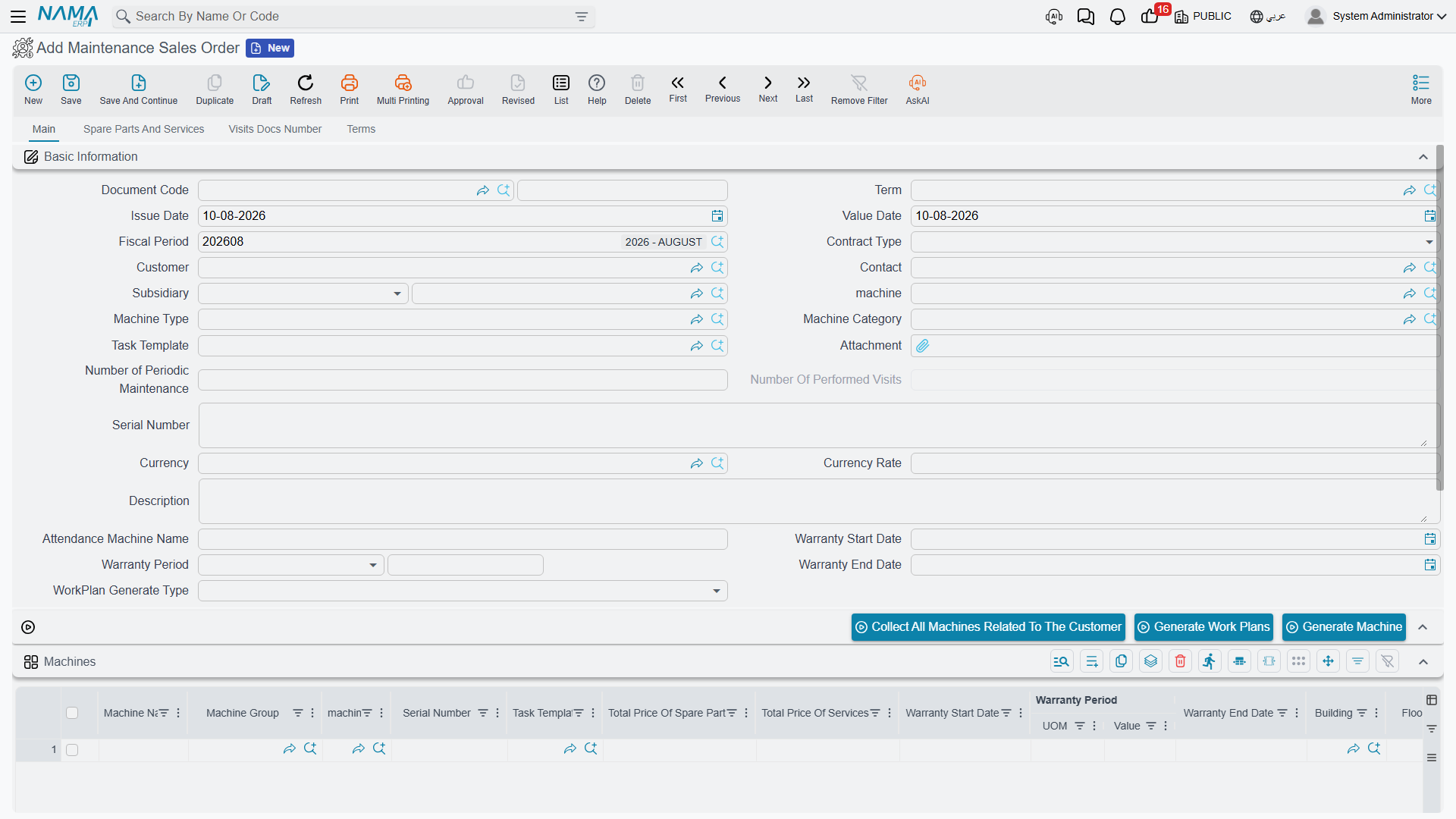Image resolution: width=1456 pixels, height=819 pixels.
Task: Collapse the Machines section
Action: click(1423, 662)
